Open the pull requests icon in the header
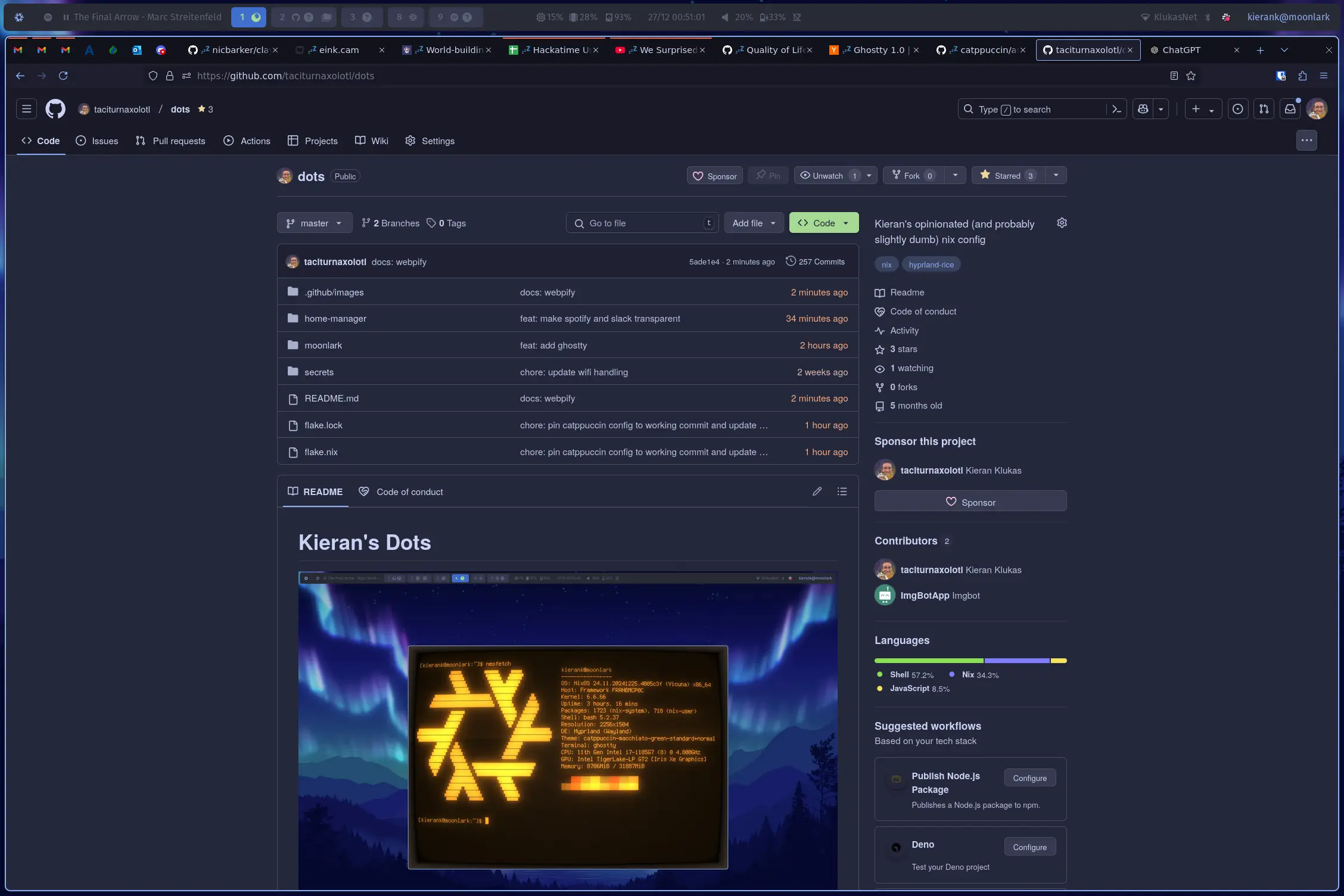 (1264, 108)
